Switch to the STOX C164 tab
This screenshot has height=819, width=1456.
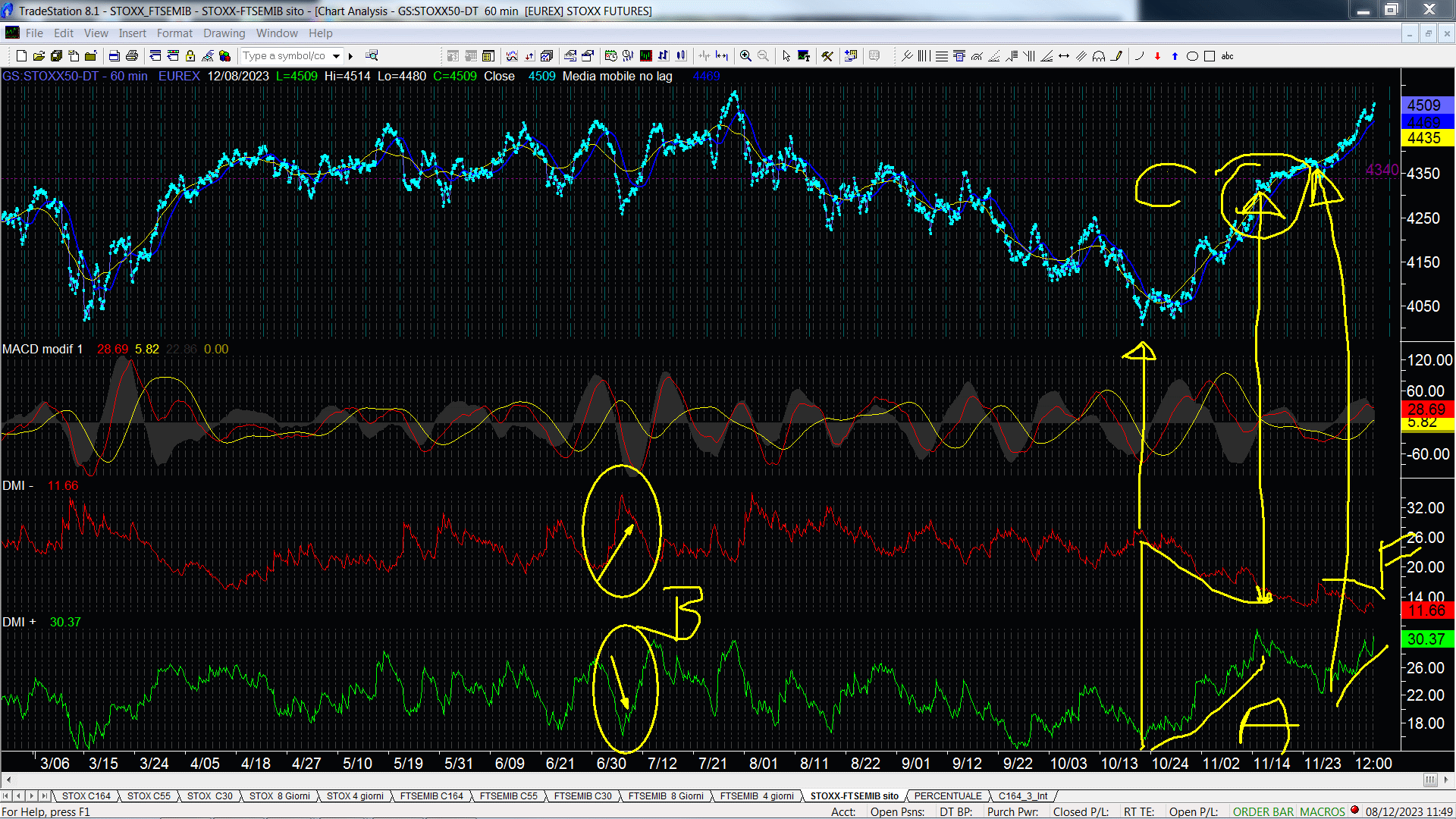[86, 796]
